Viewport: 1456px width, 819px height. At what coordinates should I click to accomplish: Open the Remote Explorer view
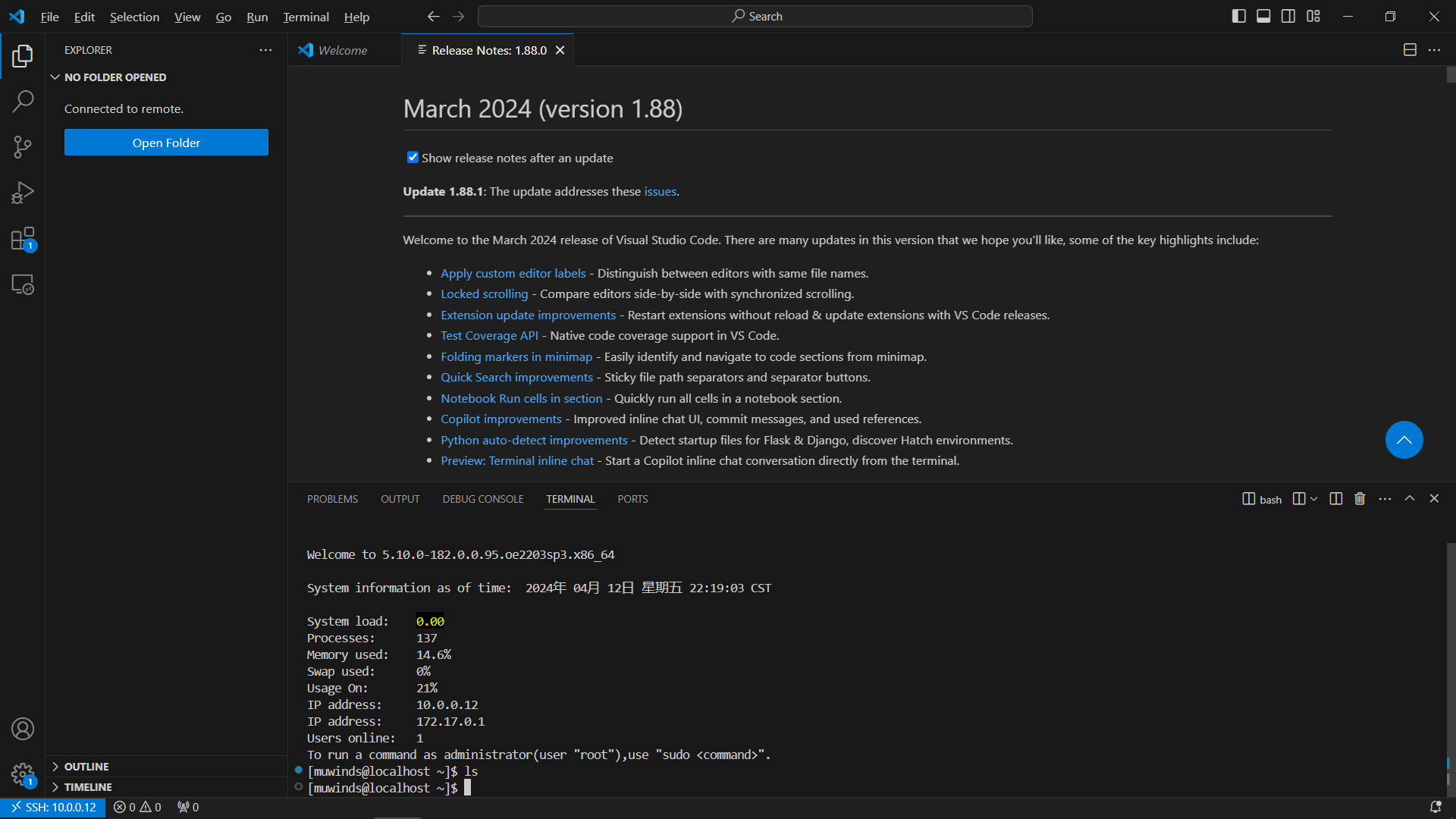coord(23,284)
